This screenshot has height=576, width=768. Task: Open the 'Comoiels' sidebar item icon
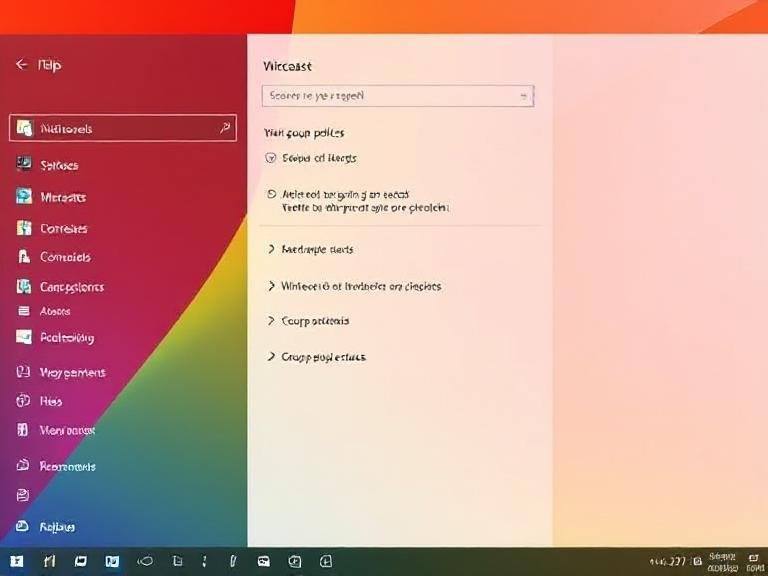point(24,256)
